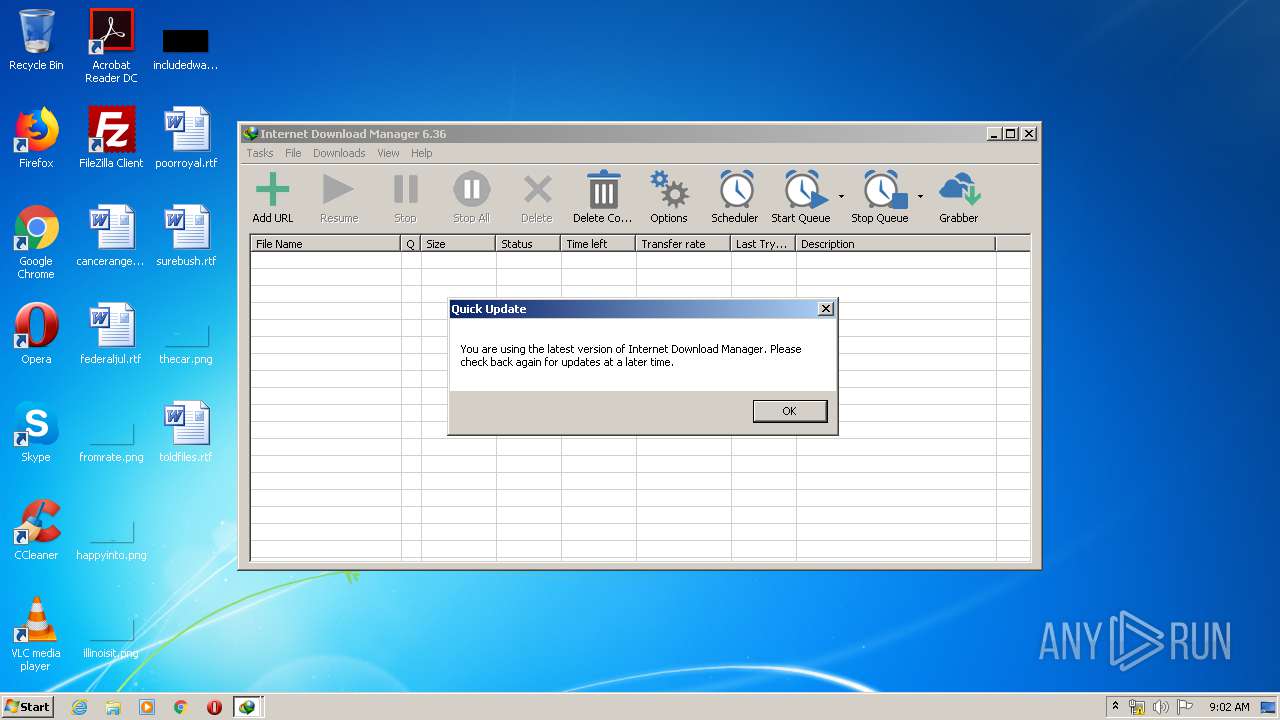Click OK in Quick Update dialog
Viewport: 1280px width, 720px height.
(790, 411)
